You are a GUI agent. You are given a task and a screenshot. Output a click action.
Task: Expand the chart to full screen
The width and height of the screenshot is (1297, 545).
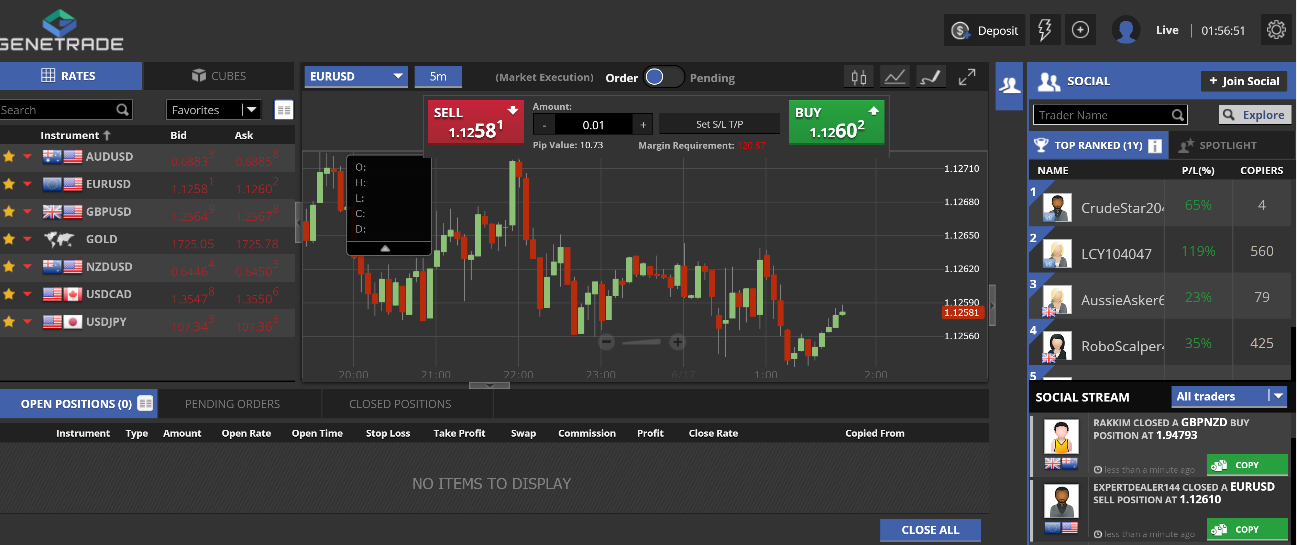[967, 77]
